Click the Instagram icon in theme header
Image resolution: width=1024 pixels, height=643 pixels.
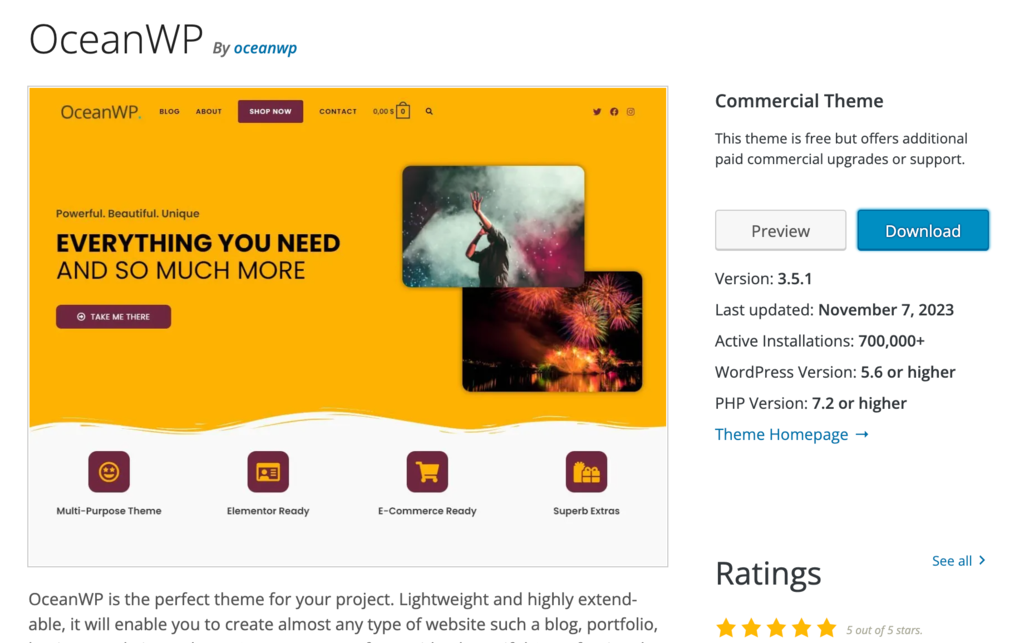tap(631, 112)
